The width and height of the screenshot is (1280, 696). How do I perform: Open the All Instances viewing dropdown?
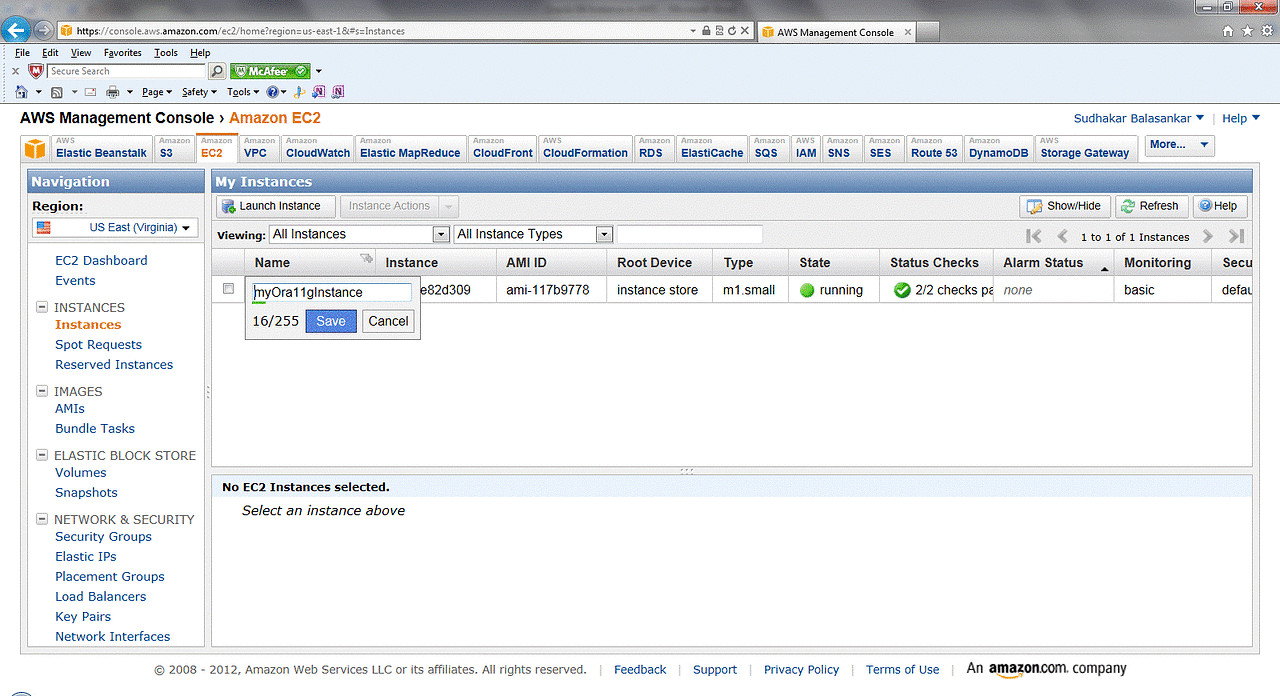[359, 234]
